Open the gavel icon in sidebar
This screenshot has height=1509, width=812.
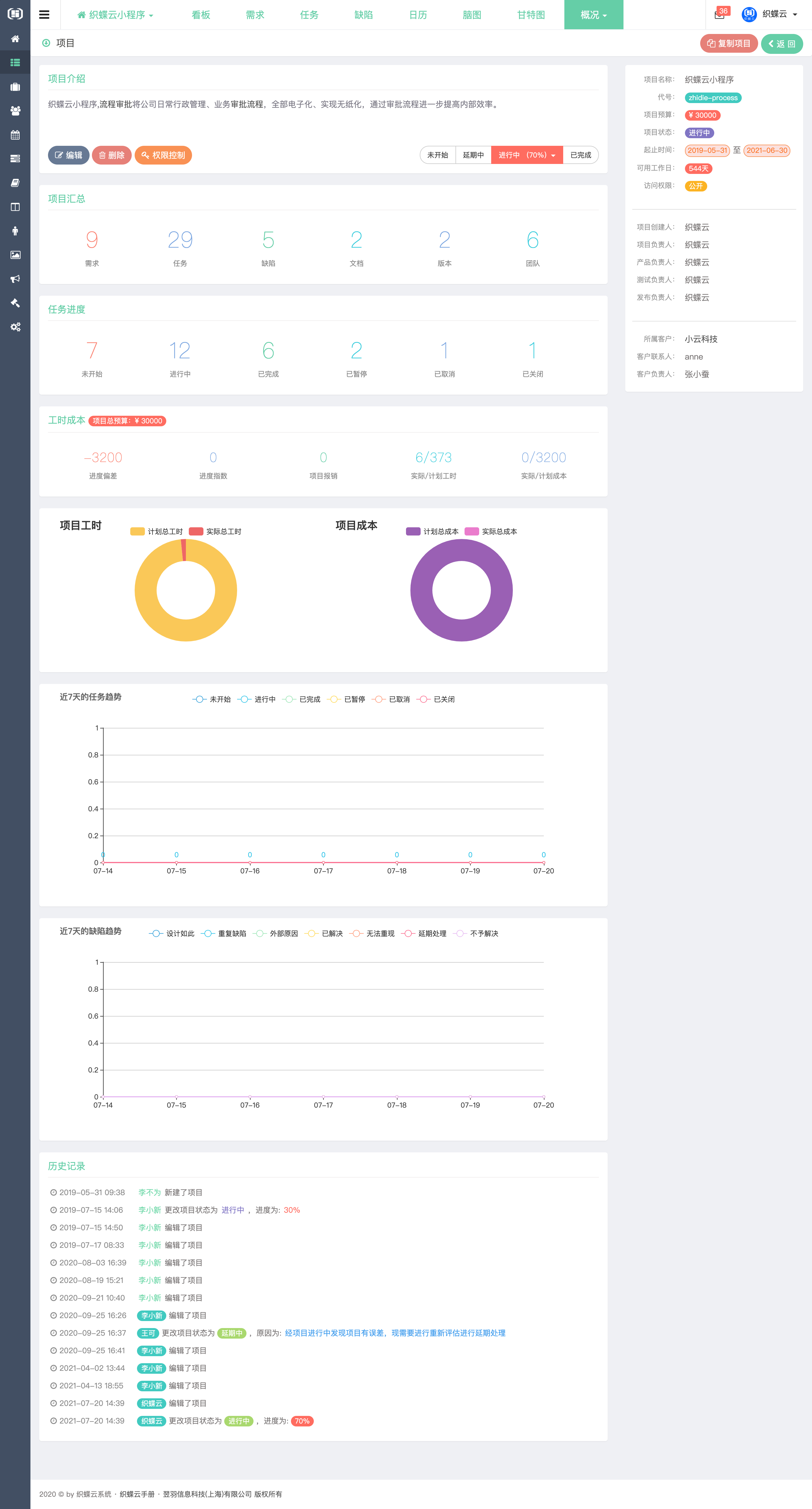tap(15, 303)
